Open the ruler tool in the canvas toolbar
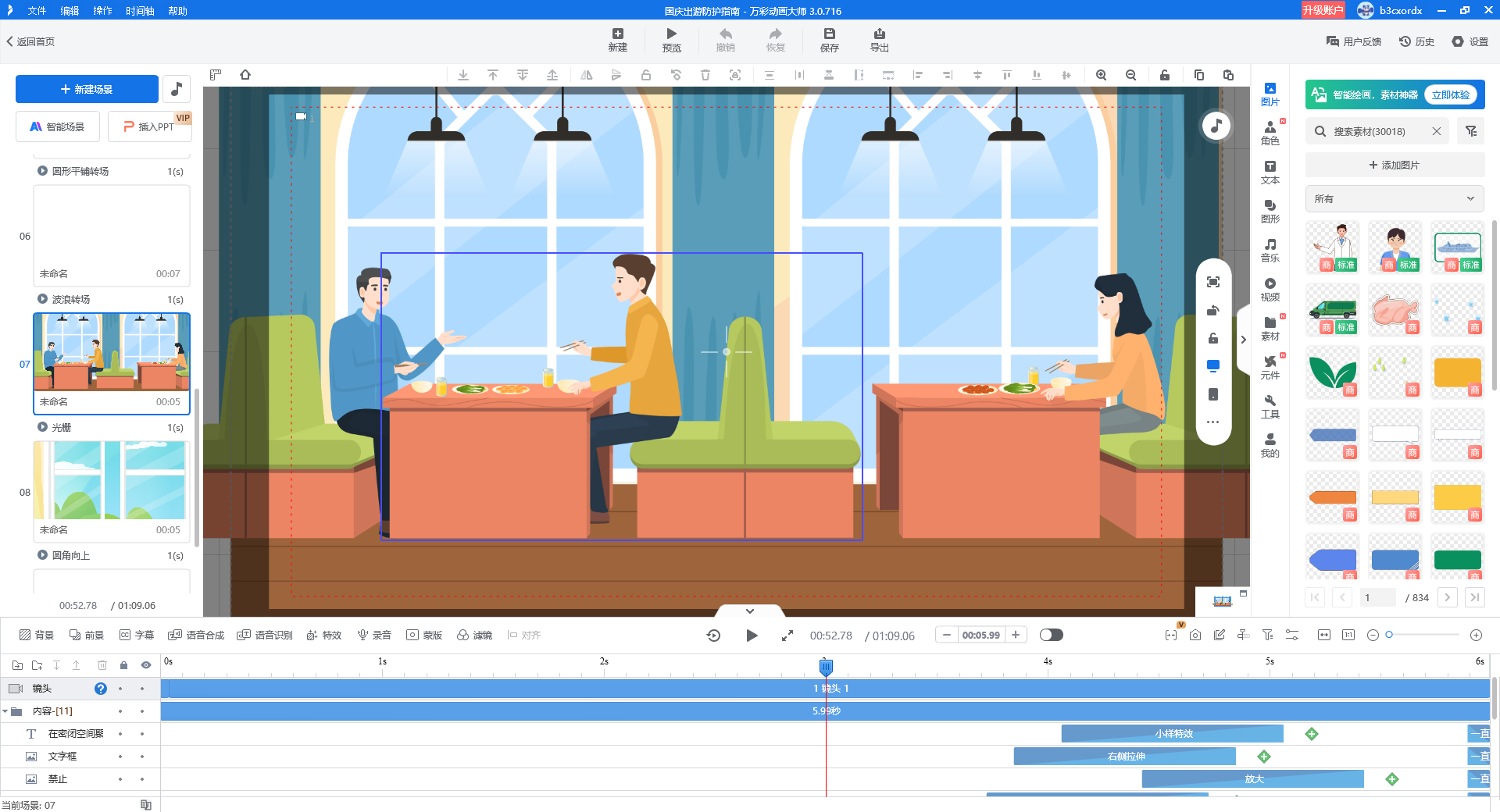The width and height of the screenshot is (1500, 812). pos(216,75)
